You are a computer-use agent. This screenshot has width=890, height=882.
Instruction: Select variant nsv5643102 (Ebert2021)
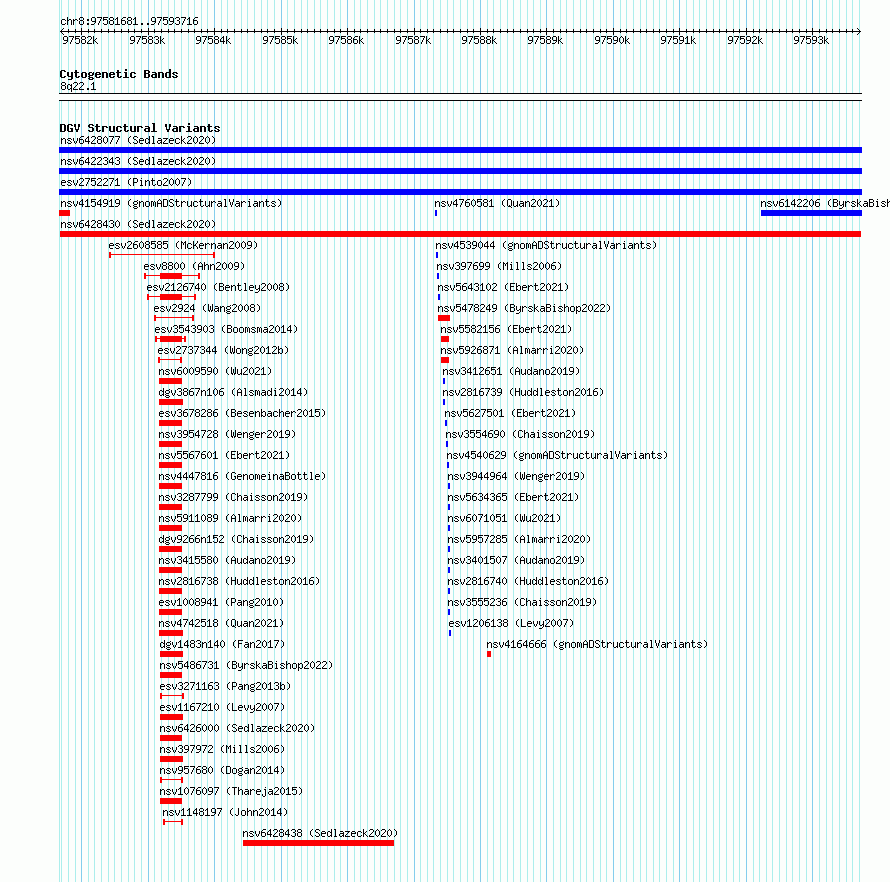point(503,287)
